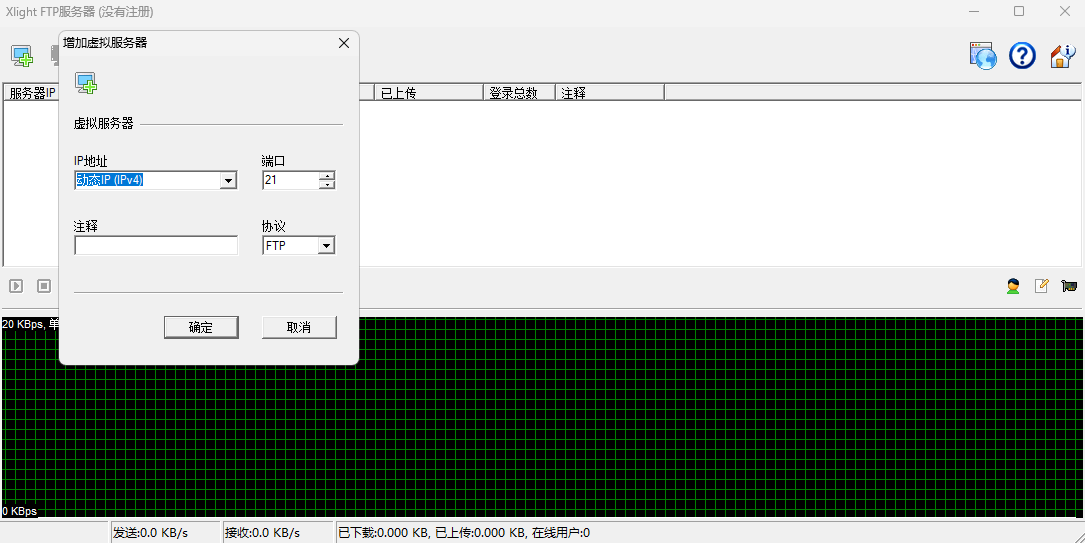Cancel with the 取消 button
This screenshot has height=543, width=1085.
point(299,328)
